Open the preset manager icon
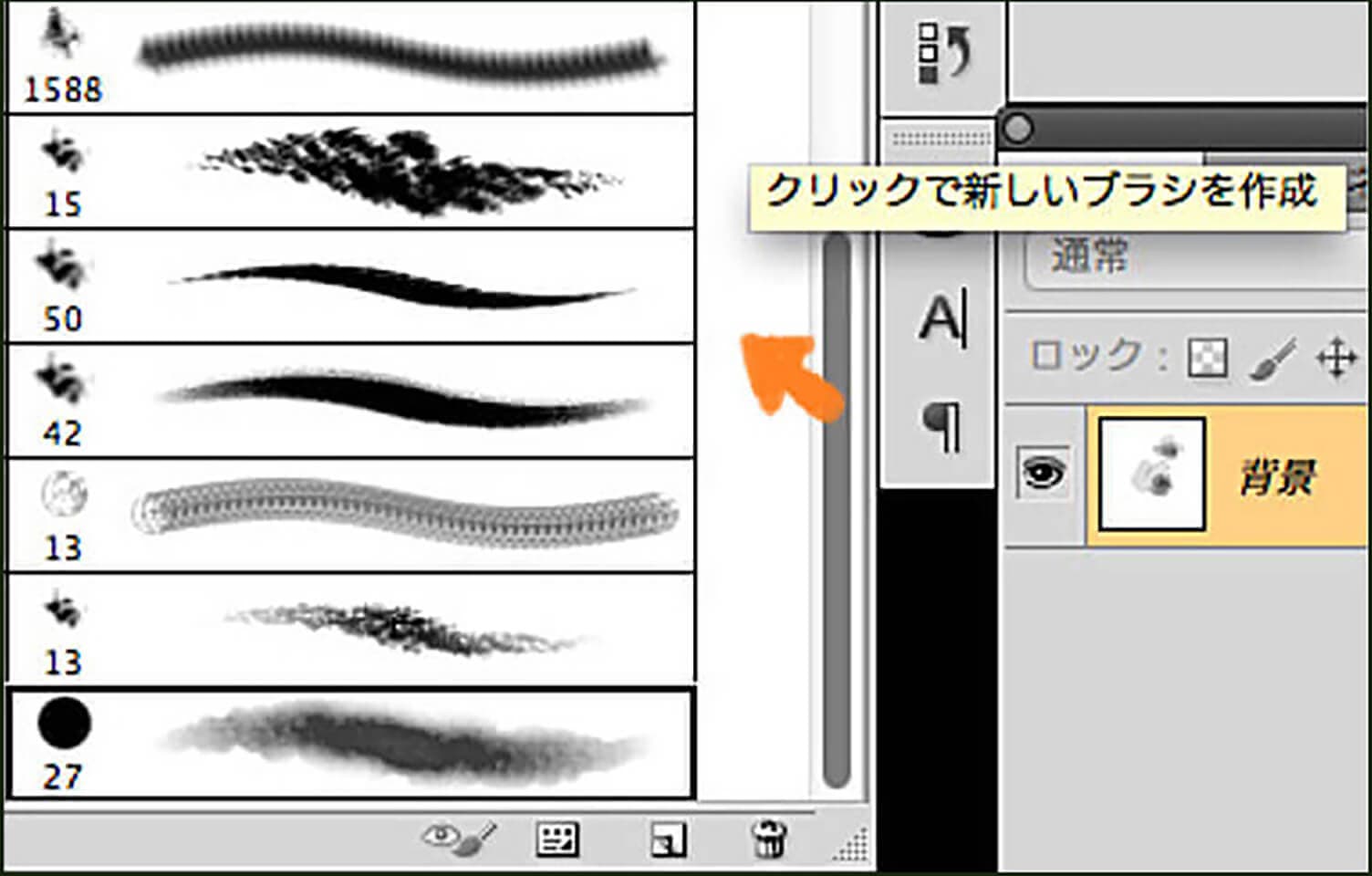This screenshot has height=876, width=1372. coord(556,839)
